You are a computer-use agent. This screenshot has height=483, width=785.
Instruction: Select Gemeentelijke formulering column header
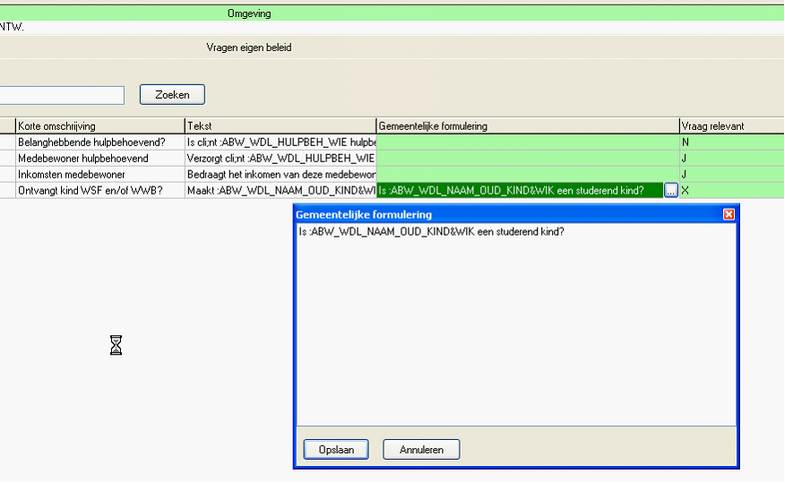[528, 126]
